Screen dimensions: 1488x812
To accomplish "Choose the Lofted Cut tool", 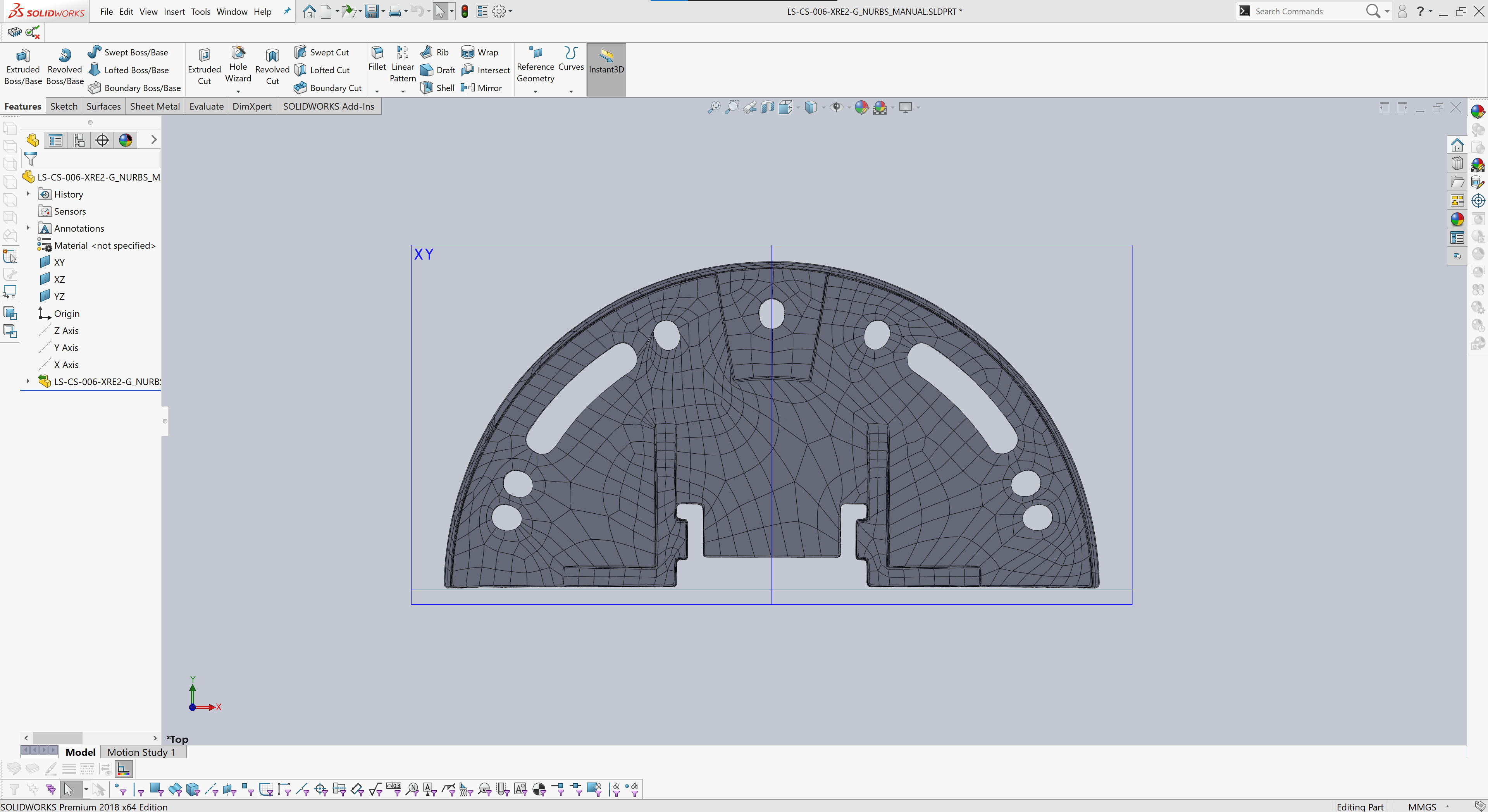I will point(322,70).
